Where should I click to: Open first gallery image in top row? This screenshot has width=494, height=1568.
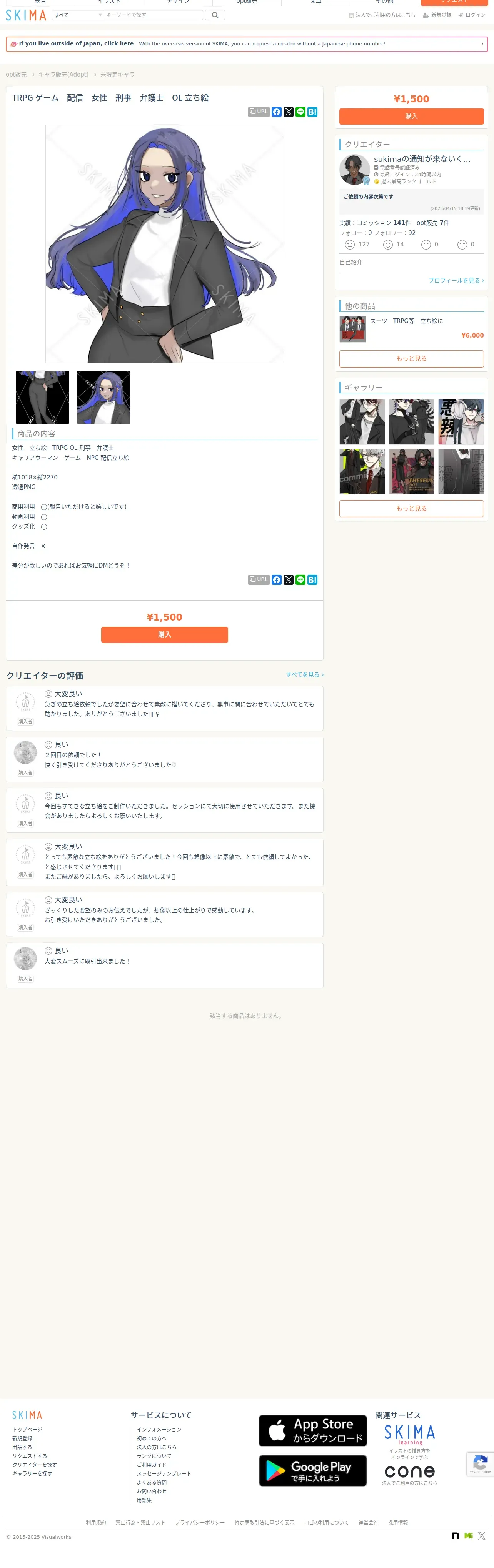pyautogui.click(x=362, y=422)
